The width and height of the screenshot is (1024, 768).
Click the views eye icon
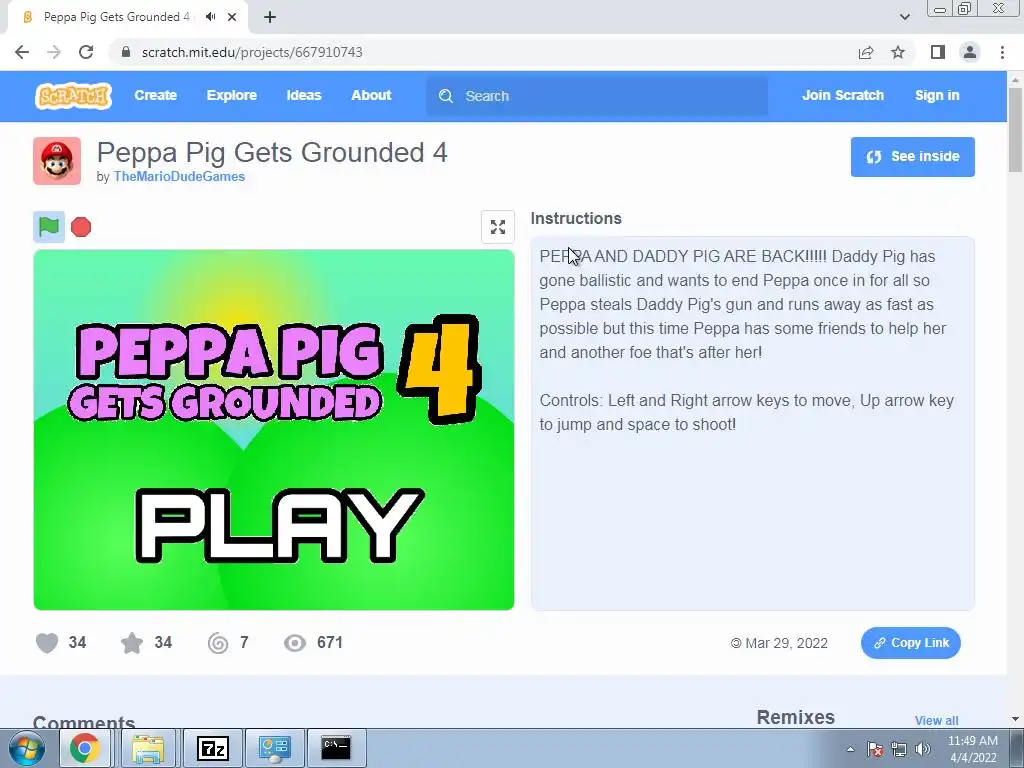tap(295, 643)
